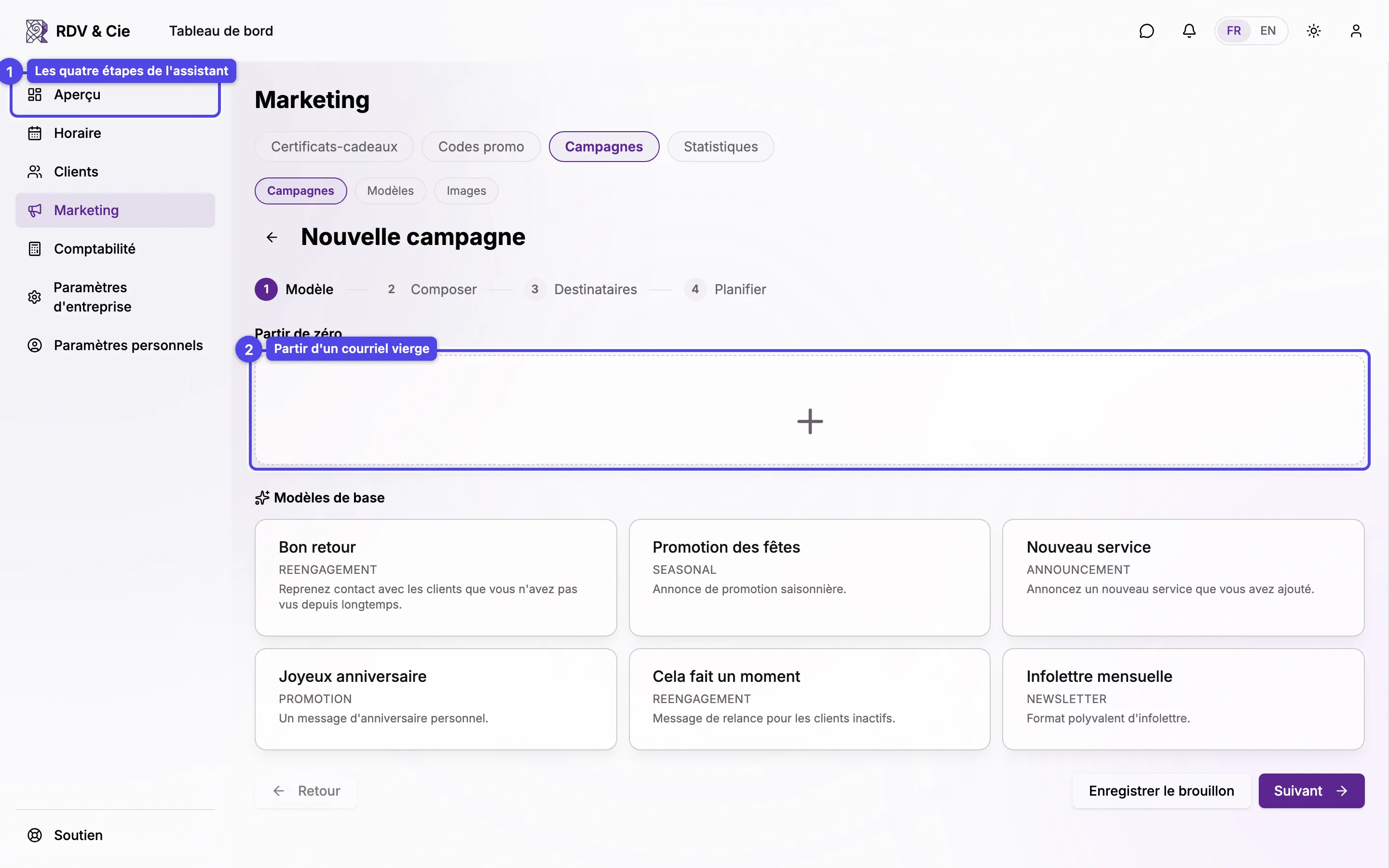Go to step 1 Modèle

tap(294, 289)
